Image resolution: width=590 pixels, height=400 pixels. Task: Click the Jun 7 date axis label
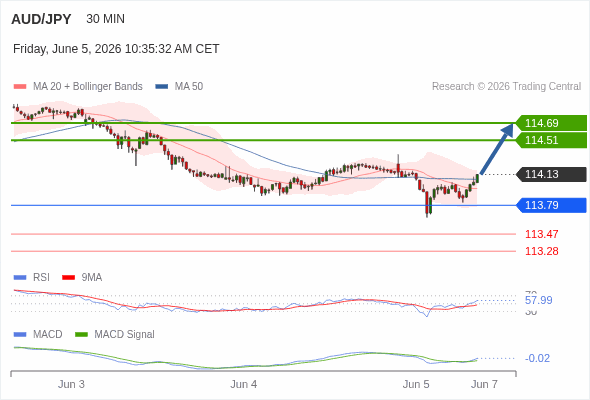(x=484, y=384)
